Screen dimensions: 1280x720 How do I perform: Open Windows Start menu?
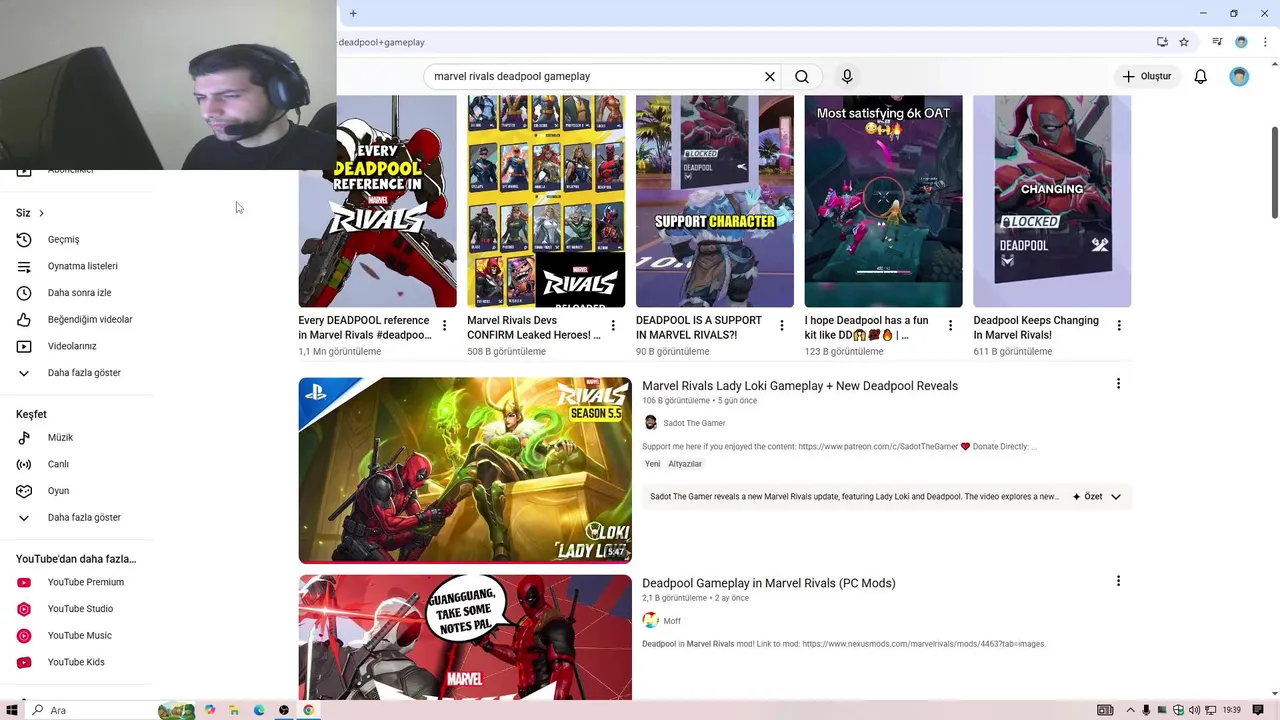[x=12, y=710]
